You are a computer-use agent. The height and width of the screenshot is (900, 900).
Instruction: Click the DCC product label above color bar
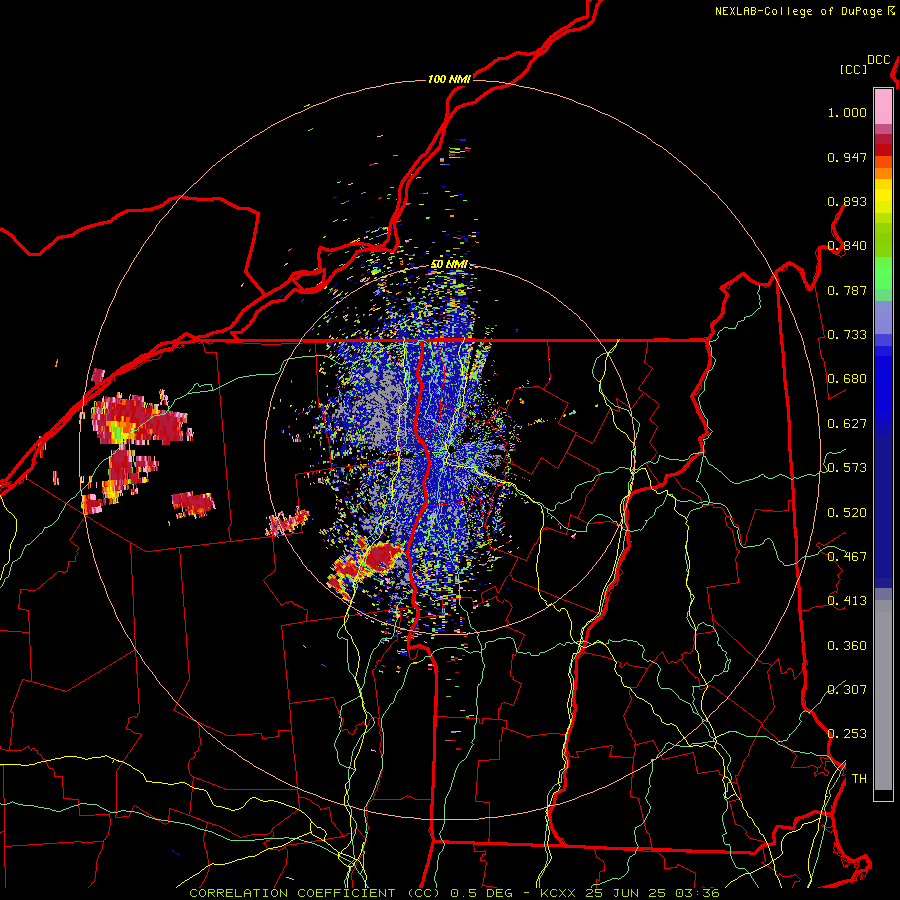[879, 59]
